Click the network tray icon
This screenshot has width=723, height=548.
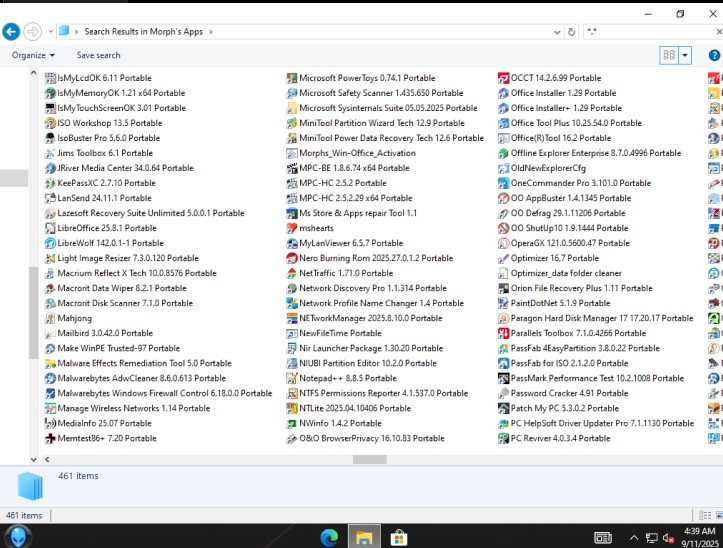point(651,538)
